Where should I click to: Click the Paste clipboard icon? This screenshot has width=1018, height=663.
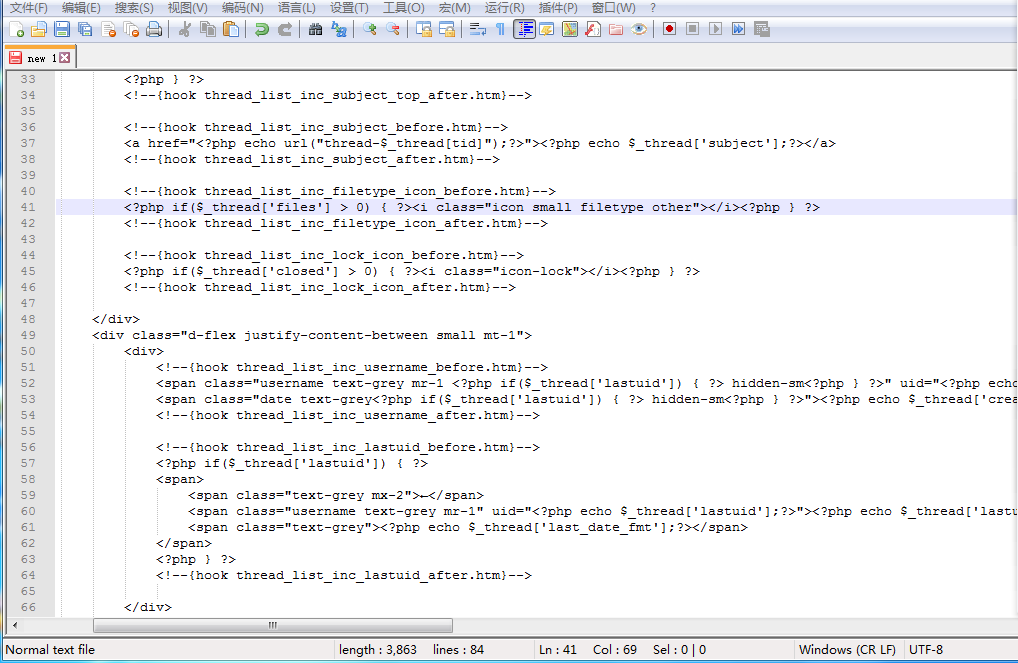click(230, 29)
